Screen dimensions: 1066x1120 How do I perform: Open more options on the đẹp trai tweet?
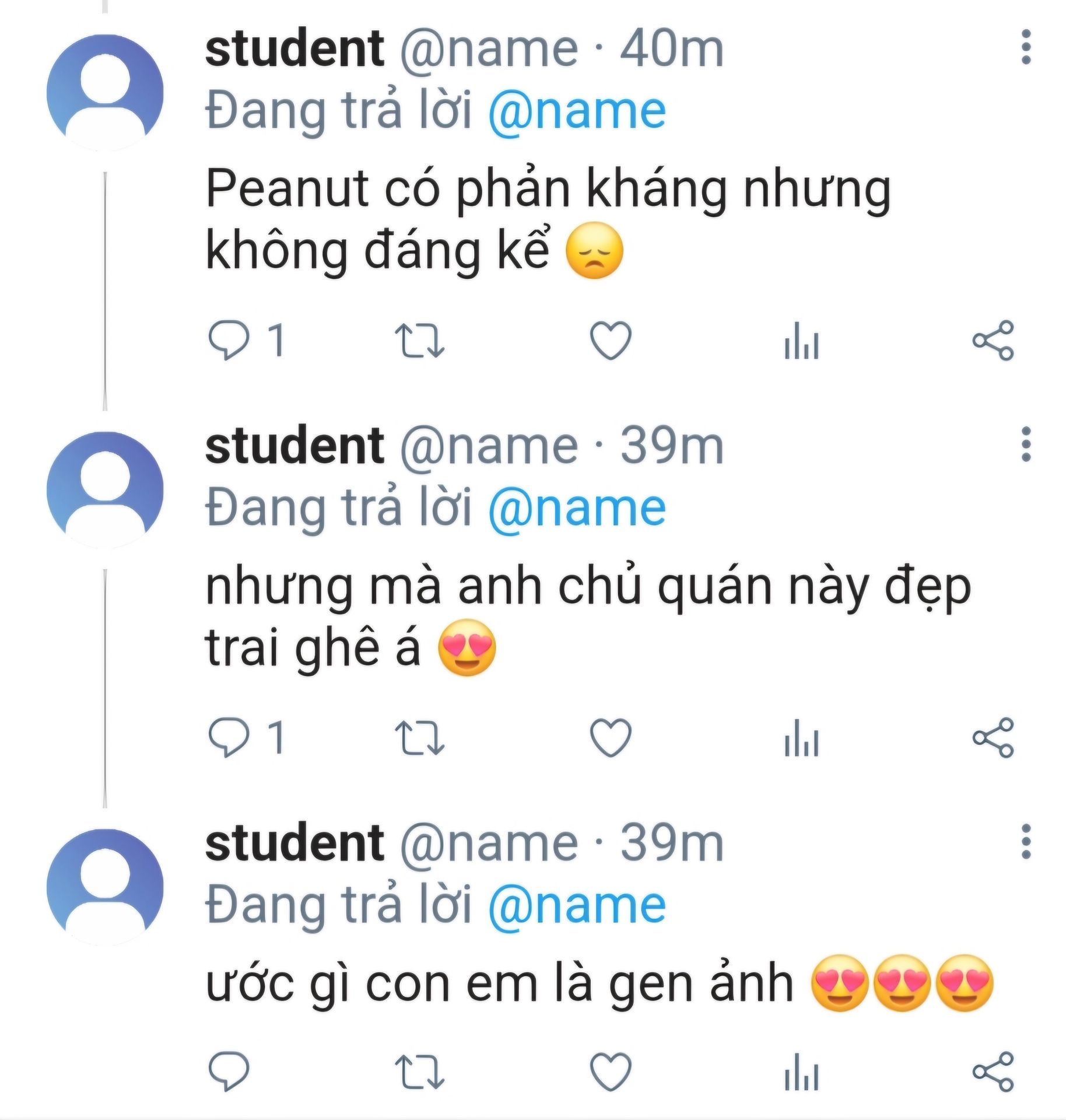(1026, 444)
